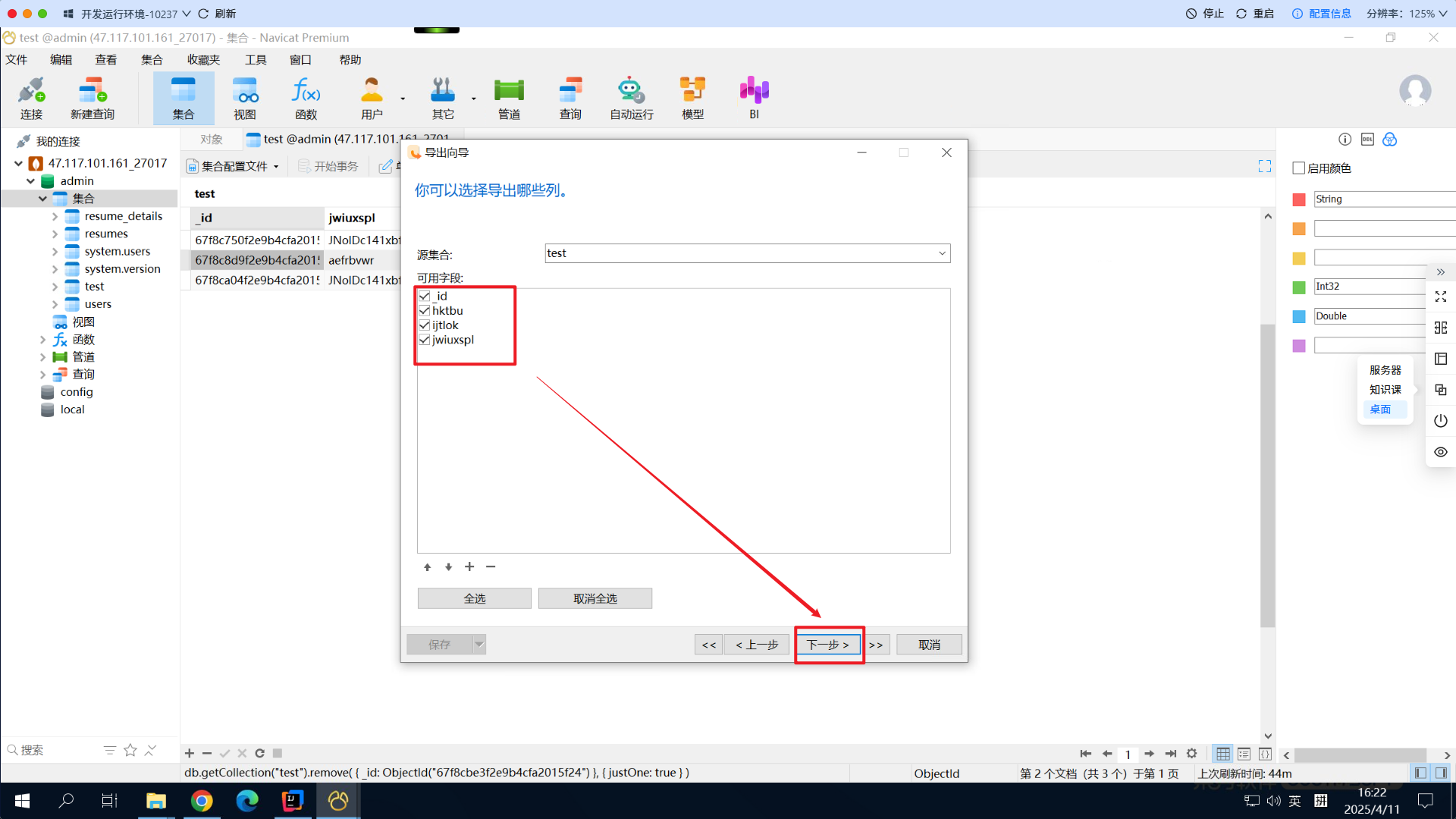Click the 全选 select all button
Viewport: 1456px width, 819px height.
click(x=475, y=598)
